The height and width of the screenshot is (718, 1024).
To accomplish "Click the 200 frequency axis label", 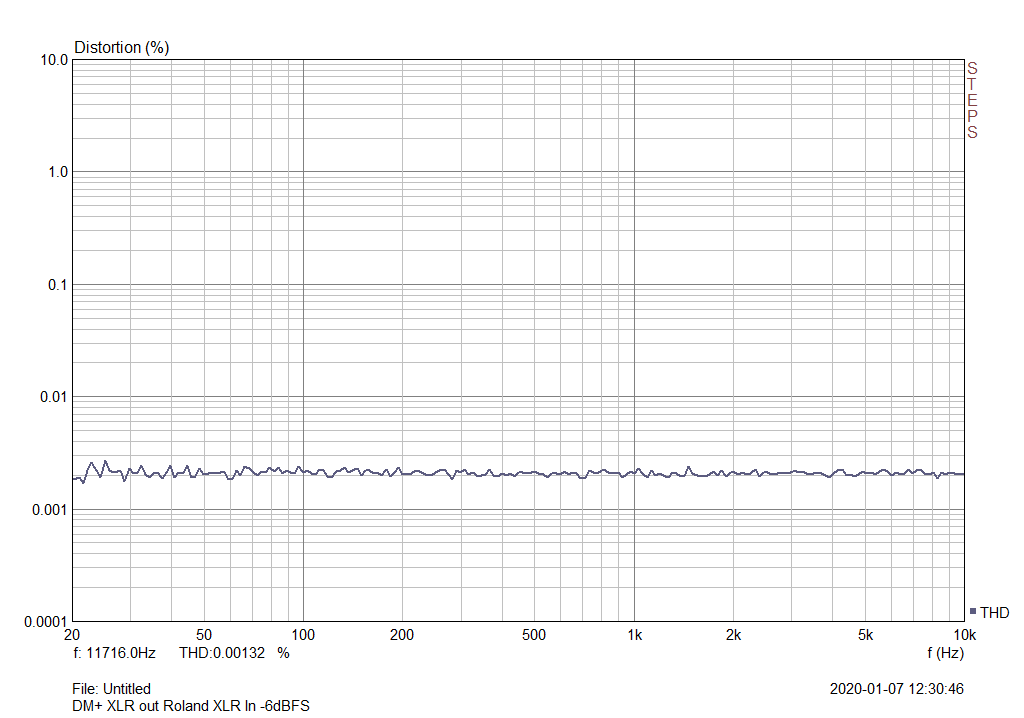I will (402, 635).
